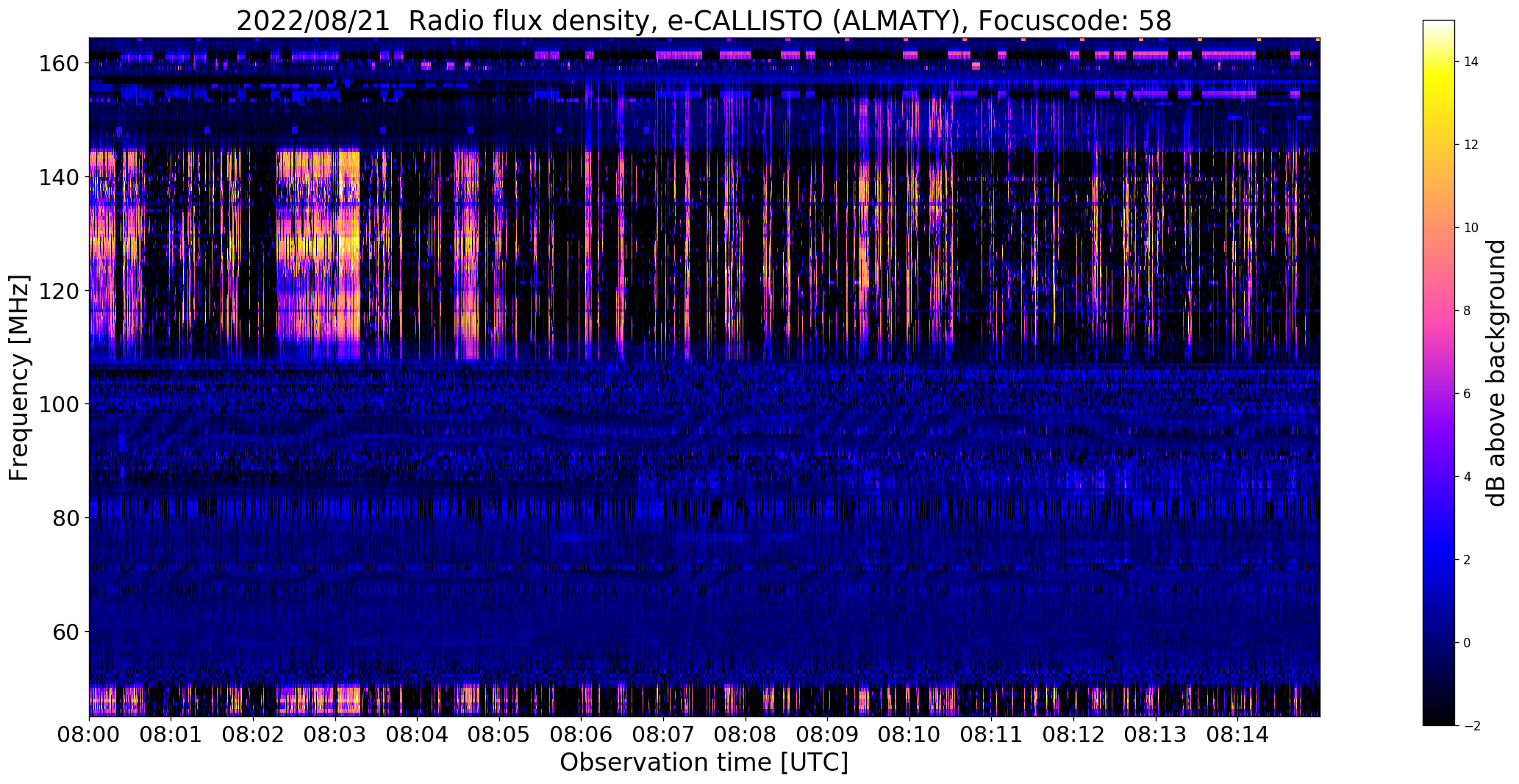Click the colorbar tick label 14
The image size is (1519, 784).
[1470, 62]
